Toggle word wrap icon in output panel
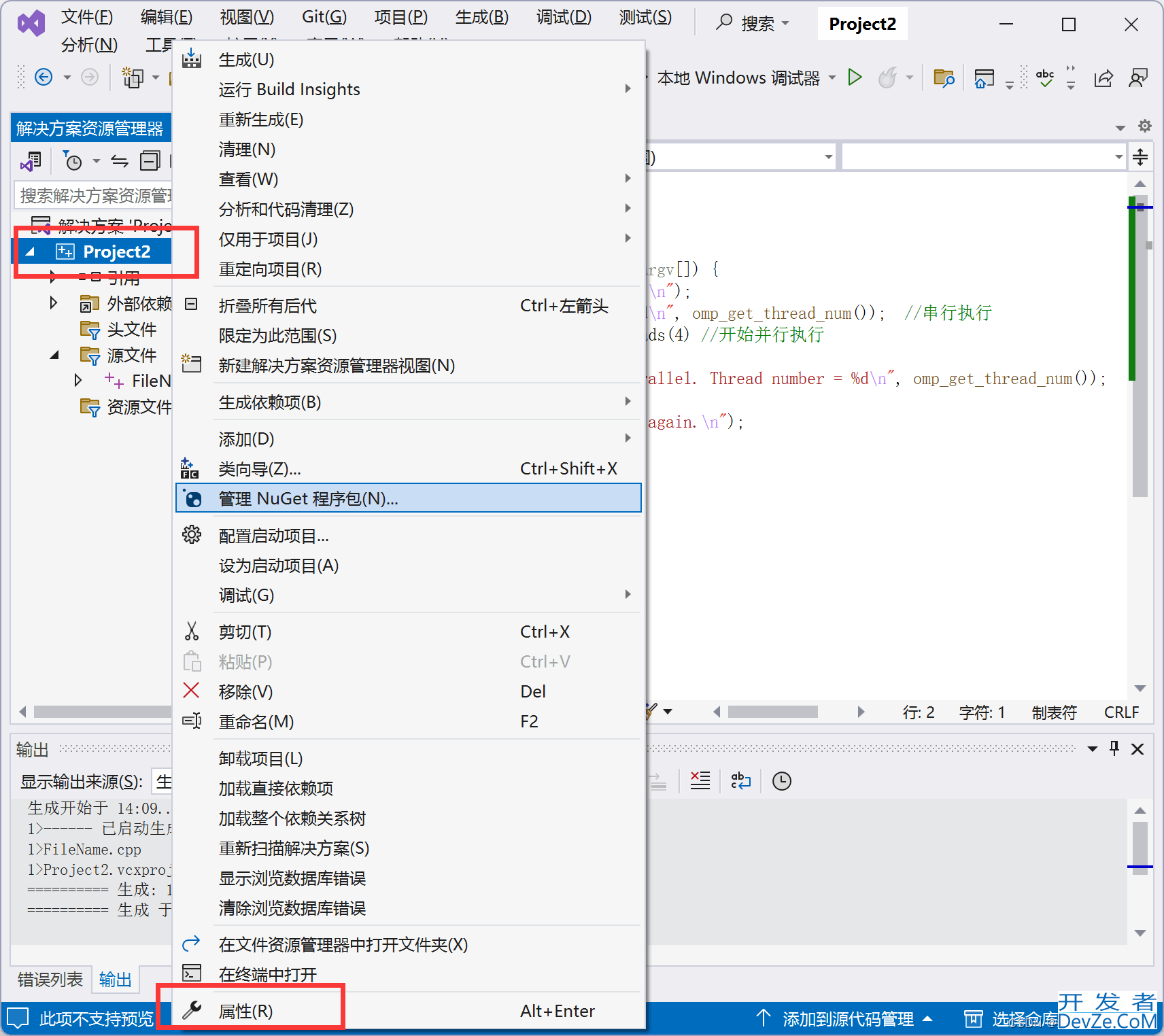1164x1036 pixels. 740,781
